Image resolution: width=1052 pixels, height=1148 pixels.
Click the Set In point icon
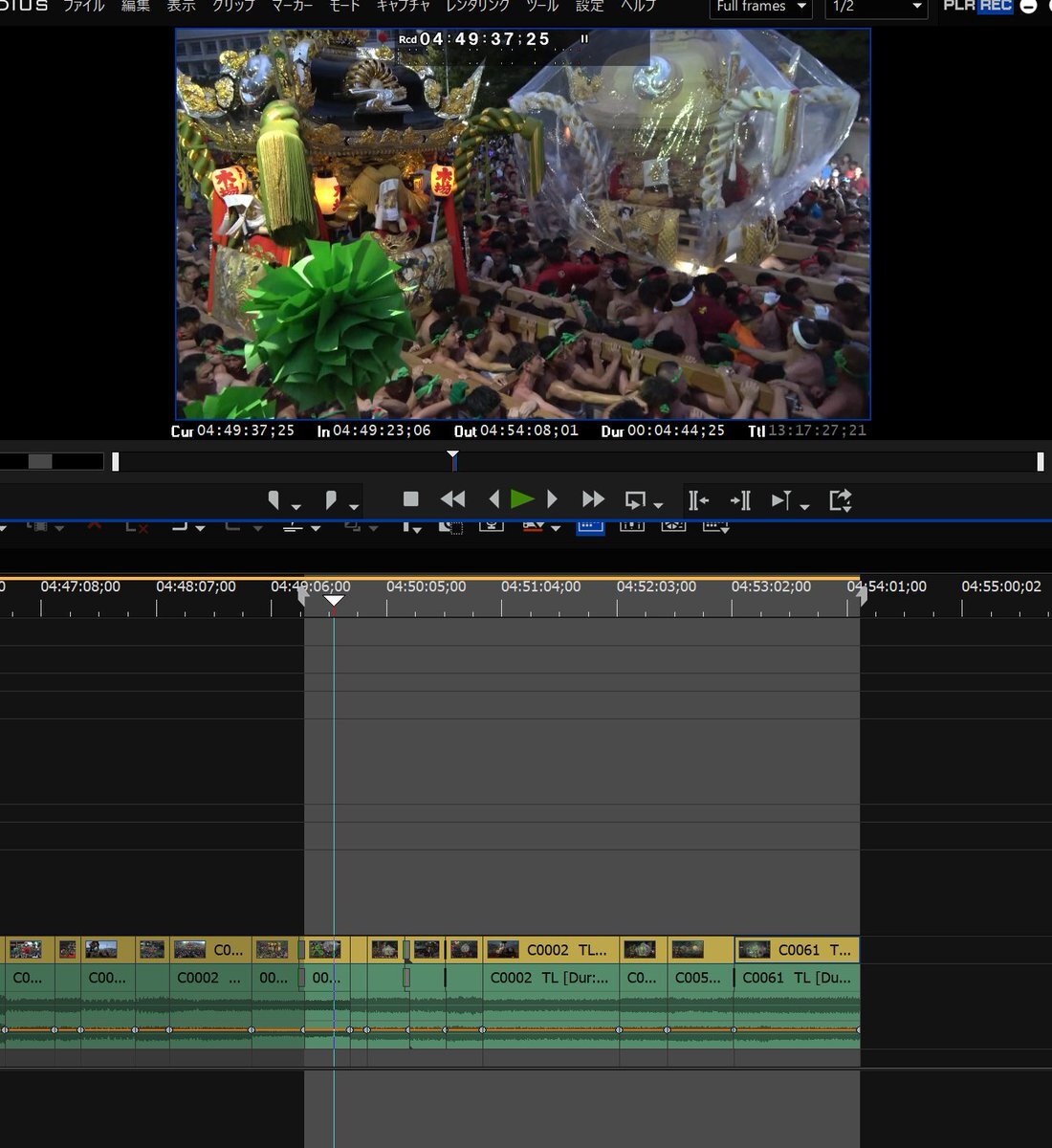tap(274, 499)
